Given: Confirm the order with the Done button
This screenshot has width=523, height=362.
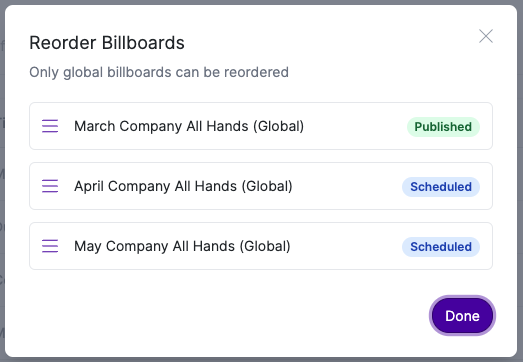Looking at the screenshot, I should [462, 316].
